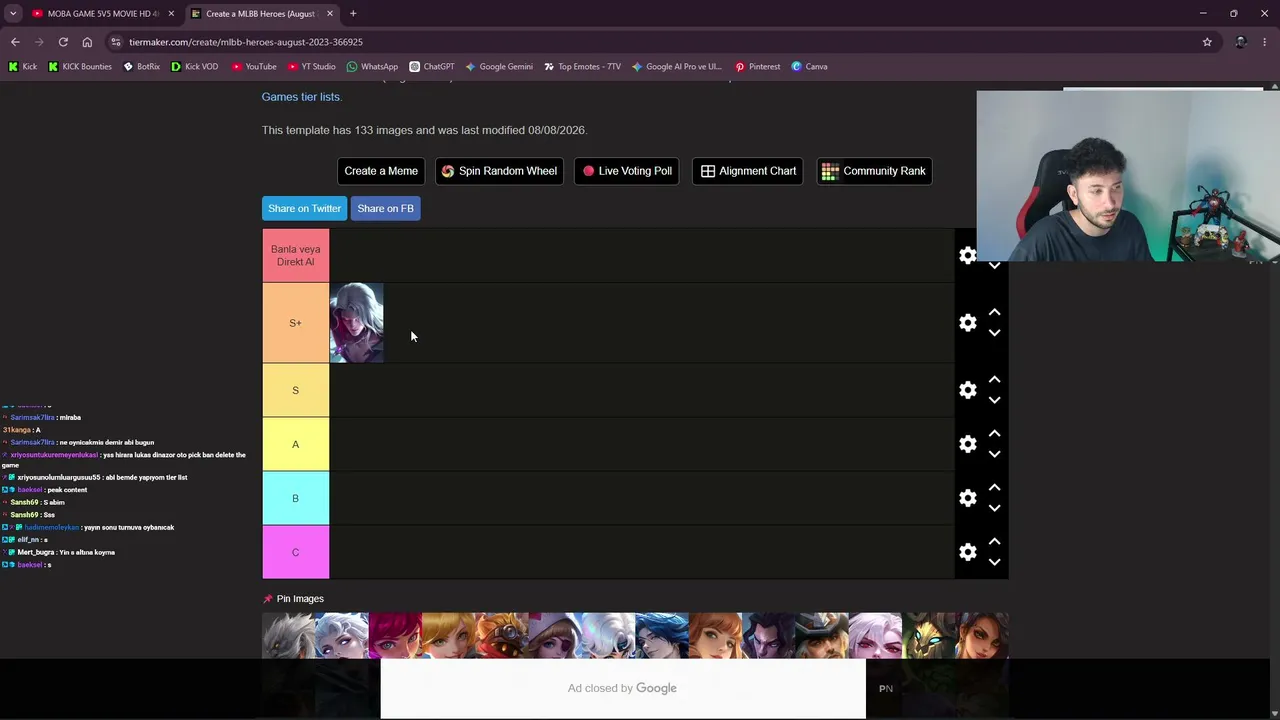Click the magenta C tier label

[x=295, y=552]
